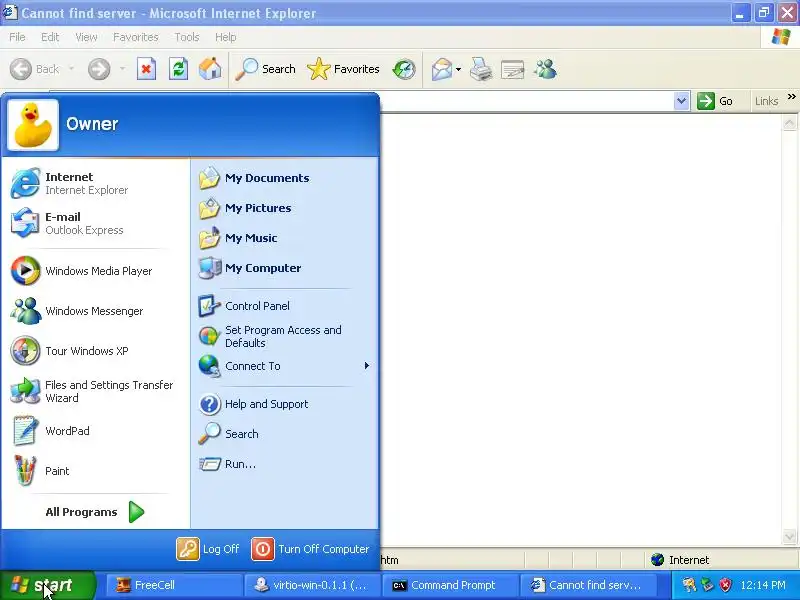This screenshot has width=800, height=600.
Task: Open the Search pane in IE toolbar
Action: [265, 69]
